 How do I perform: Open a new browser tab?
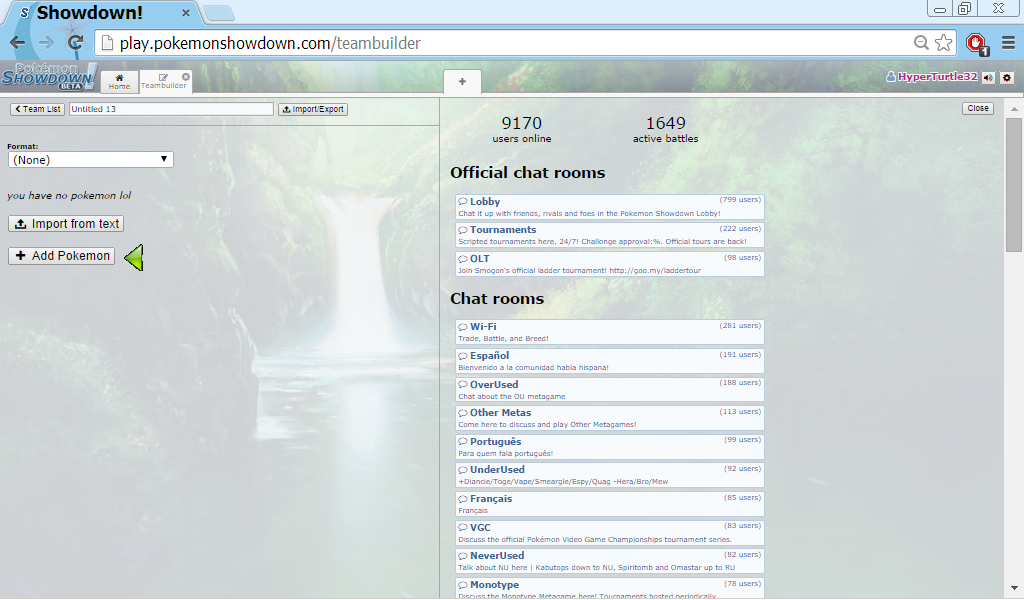point(218,13)
